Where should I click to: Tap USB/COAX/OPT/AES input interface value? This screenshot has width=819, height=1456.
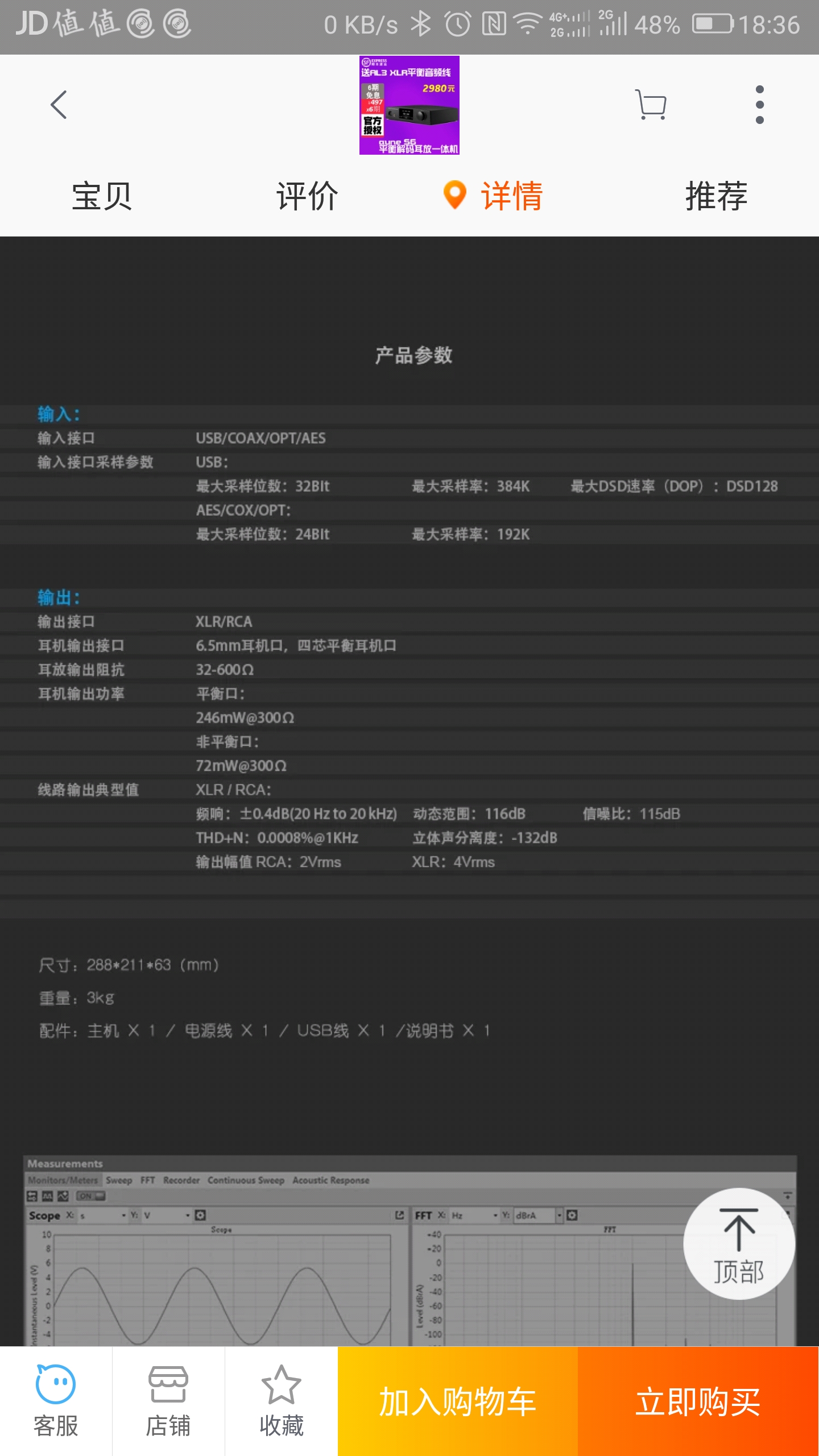pyautogui.click(x=261, y=439)
